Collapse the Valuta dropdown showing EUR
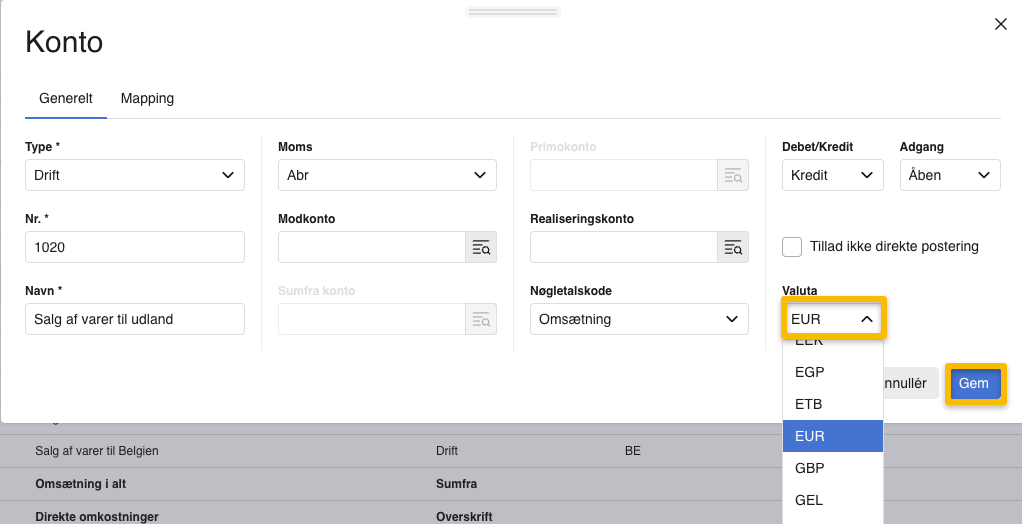 (832, 319)
